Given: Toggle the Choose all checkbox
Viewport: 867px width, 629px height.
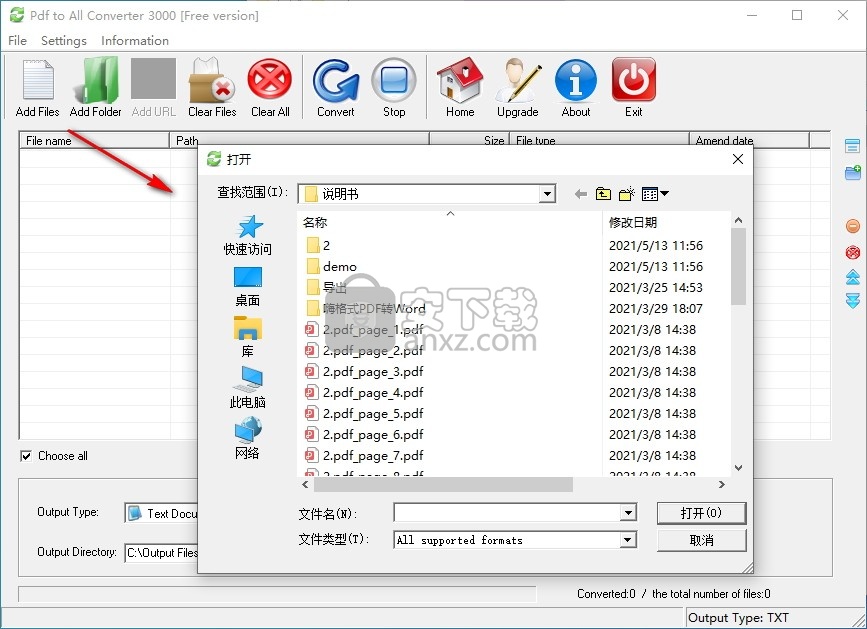Looking at the screenshot, I should pos(26,456).
